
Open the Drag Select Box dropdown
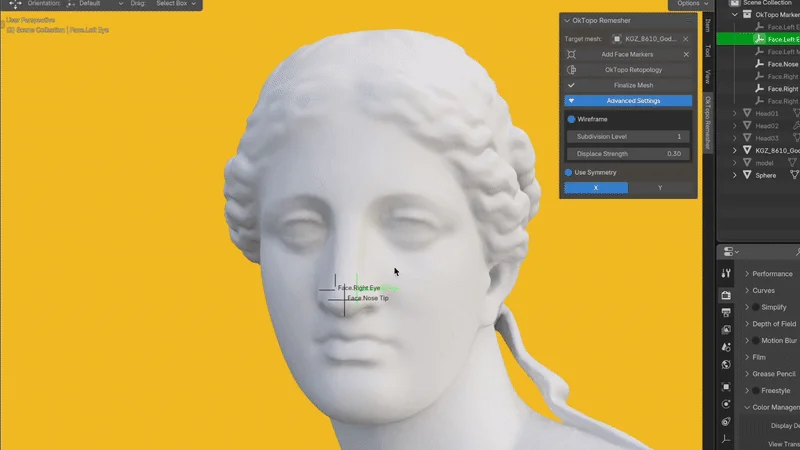[x=176, y=4]
